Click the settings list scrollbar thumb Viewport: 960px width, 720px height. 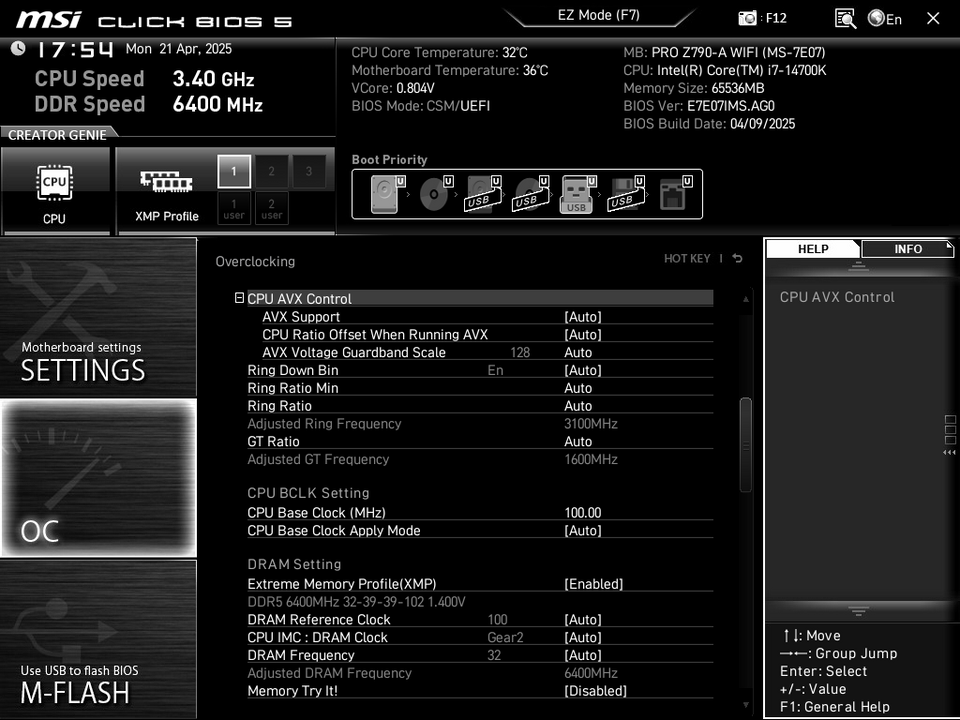[745, 444]
